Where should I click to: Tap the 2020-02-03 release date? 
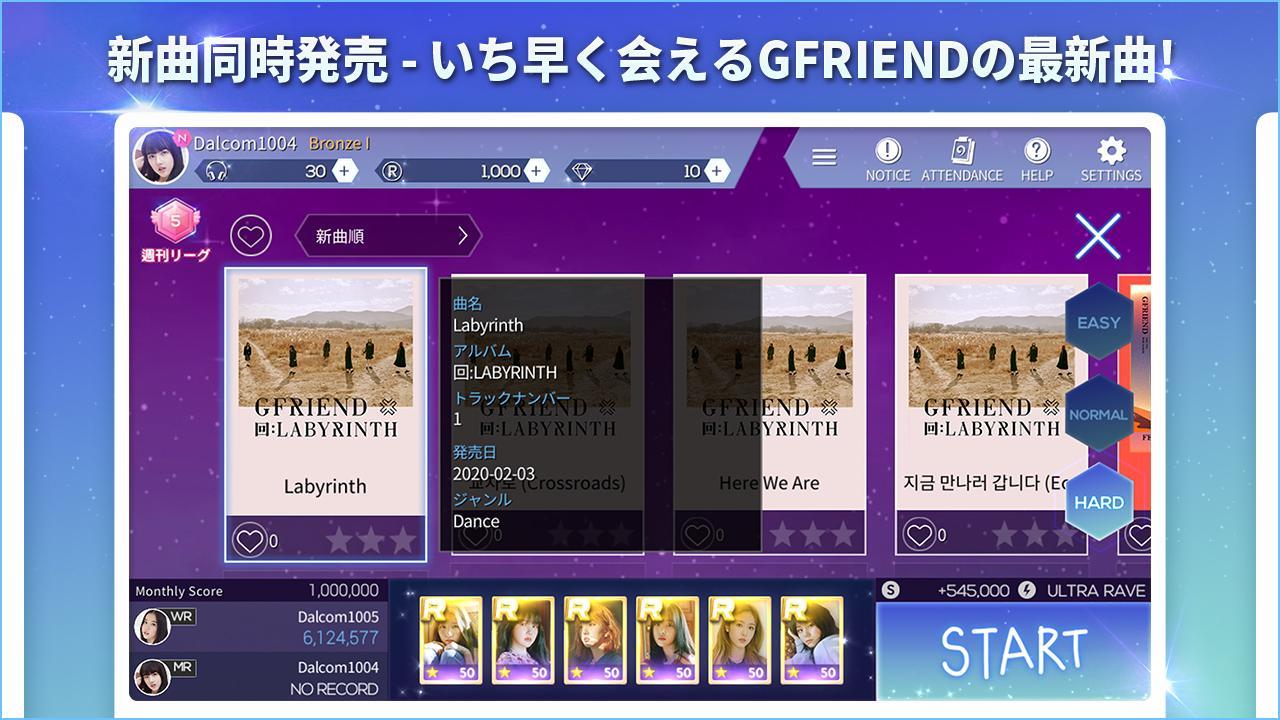[494, 473]
